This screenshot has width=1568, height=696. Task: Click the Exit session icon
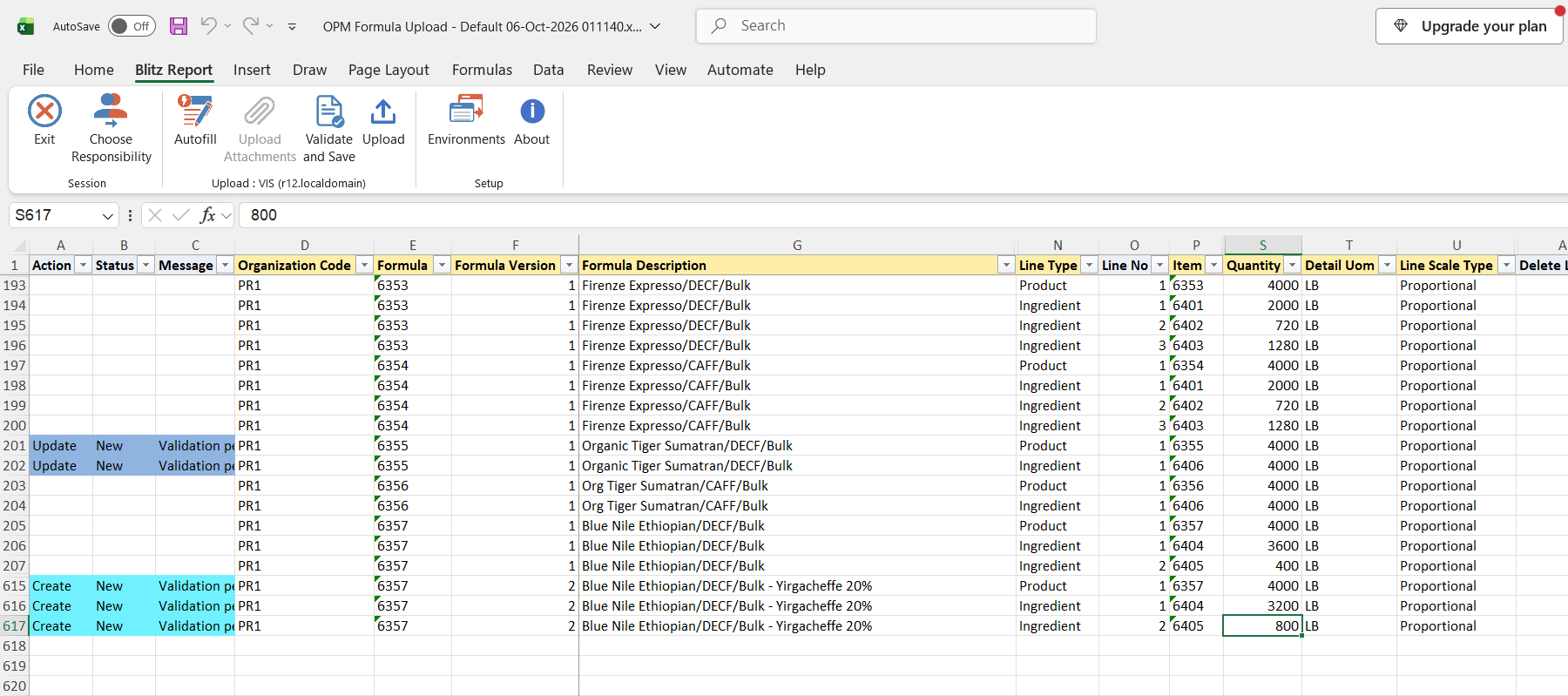44,111
